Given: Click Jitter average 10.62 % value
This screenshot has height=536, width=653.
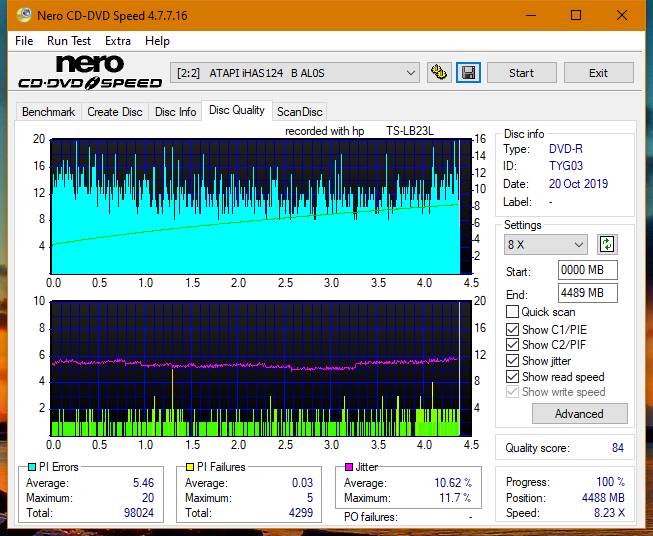Looking at the screenshot, I should pos(453,483).
